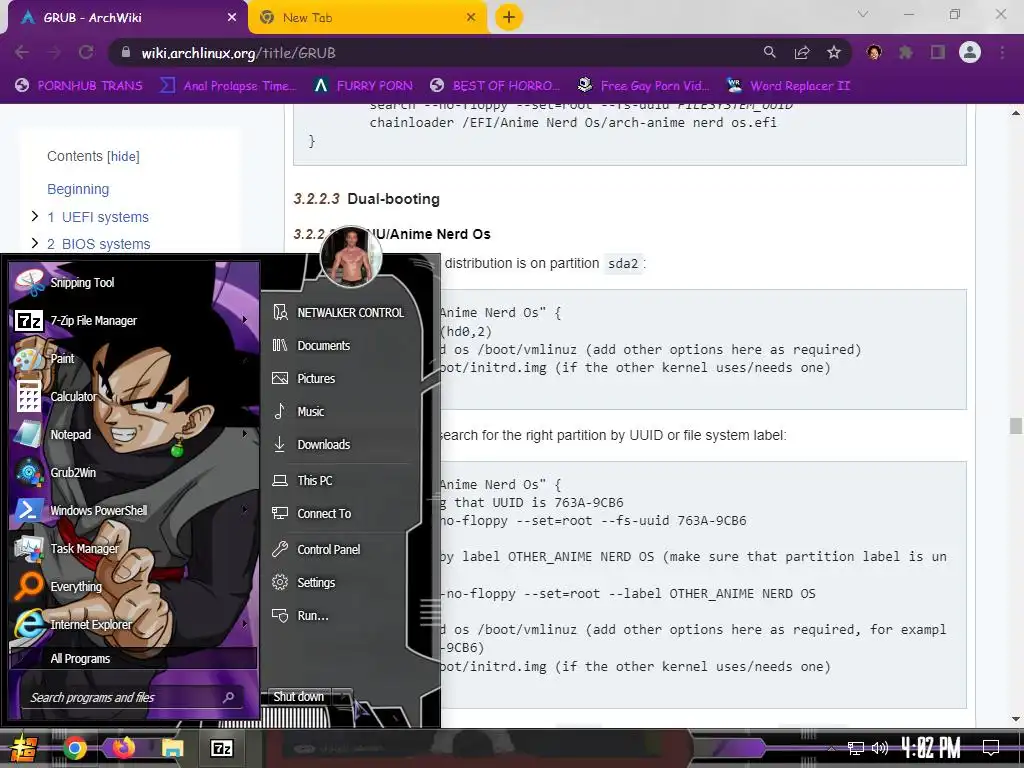
Task: Click the start menu search magnifier icon
Action: [x=229, y=697]
